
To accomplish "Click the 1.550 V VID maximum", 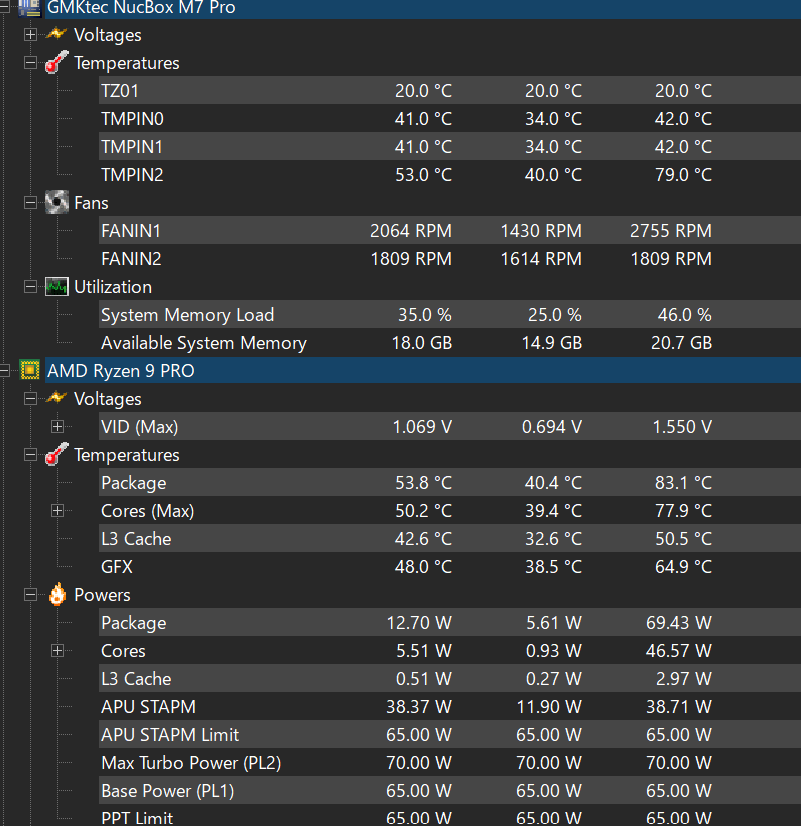I will pos(682,427).
